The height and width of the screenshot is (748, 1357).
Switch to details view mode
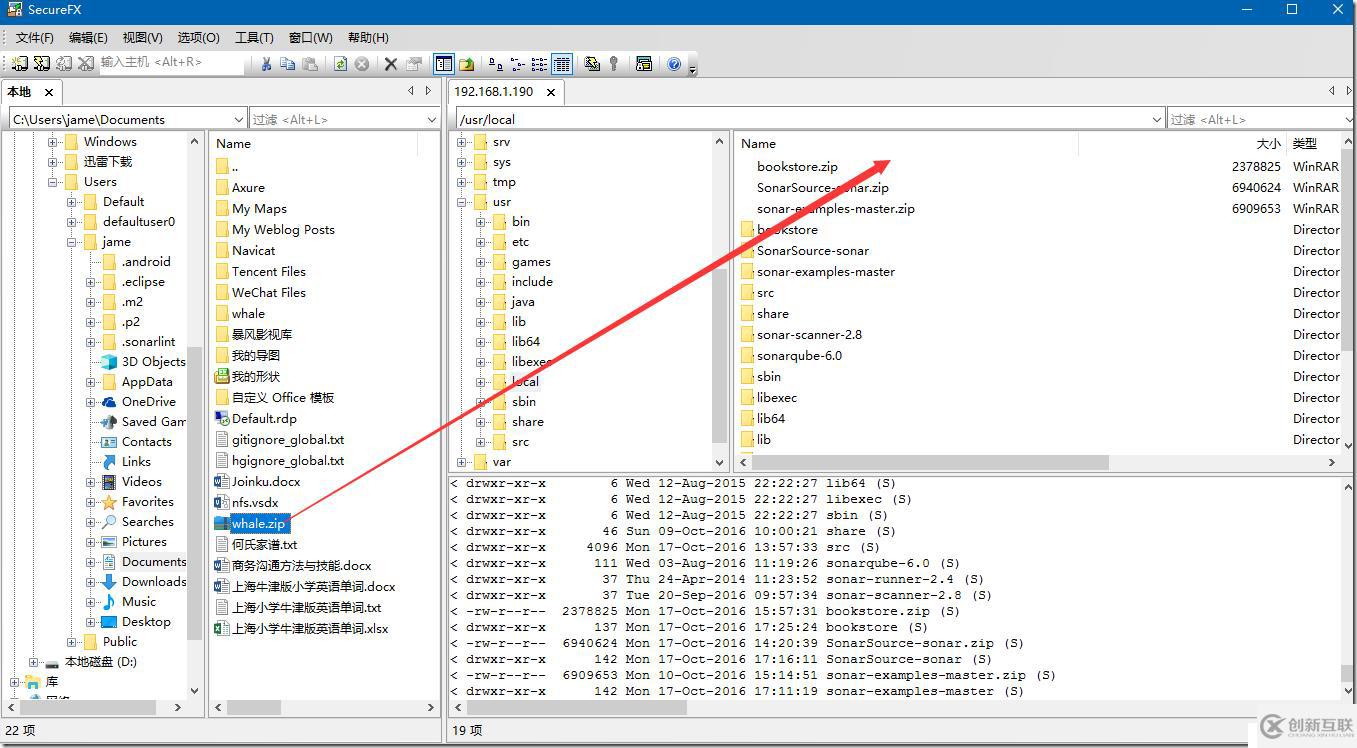click(562, 64)
